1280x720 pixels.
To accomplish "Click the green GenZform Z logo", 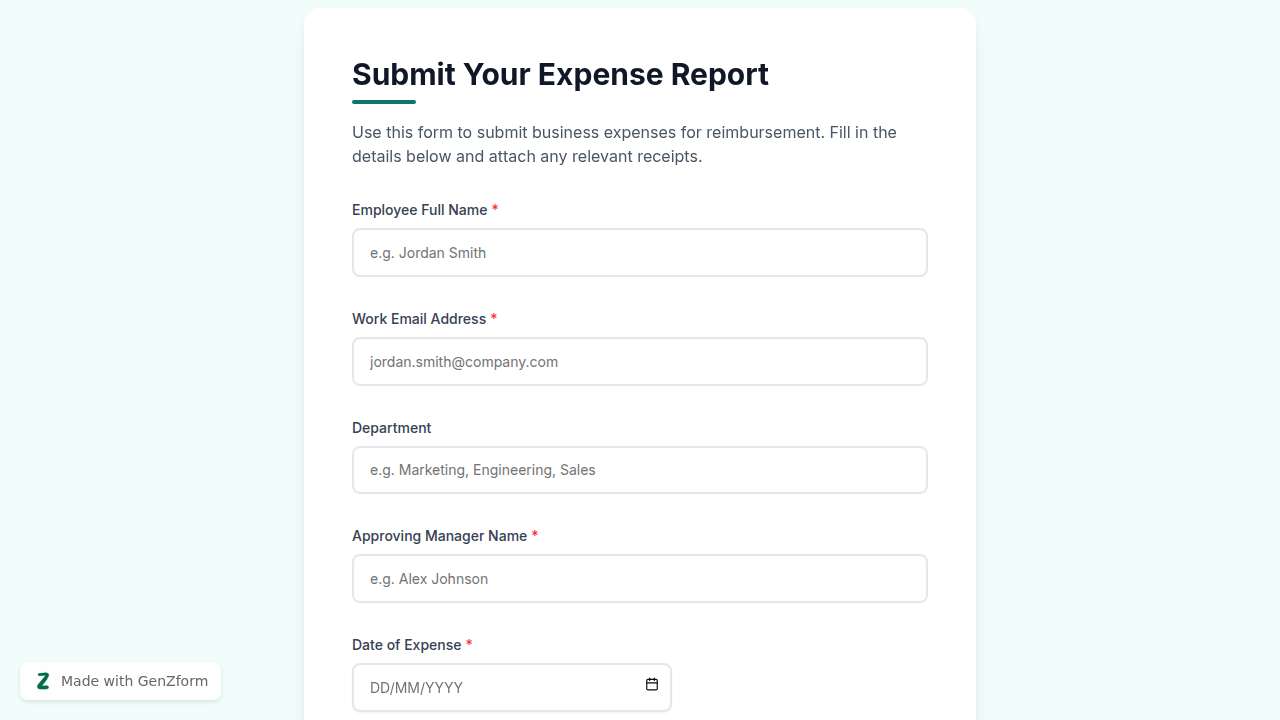I will 43,681.
